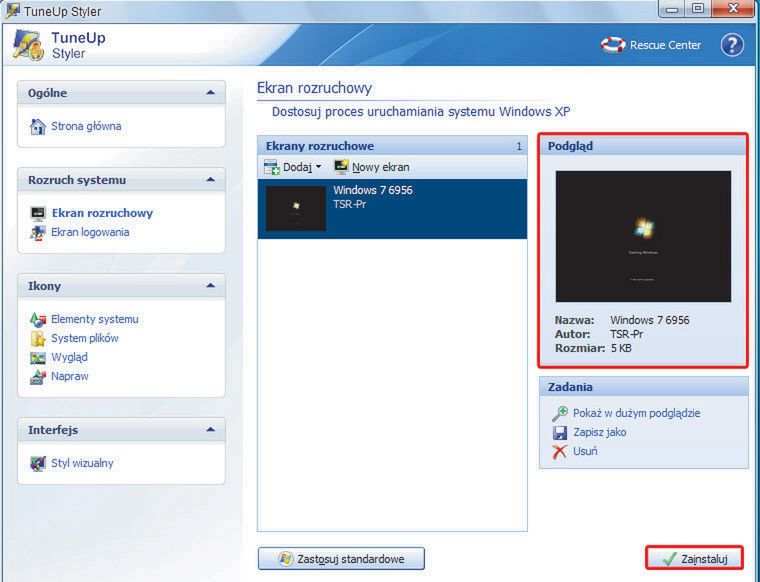This screenshot has width=760, height=582.
Task: Click the Podgląd panel header
Action: pyautogui.click(x=643, y=146)
